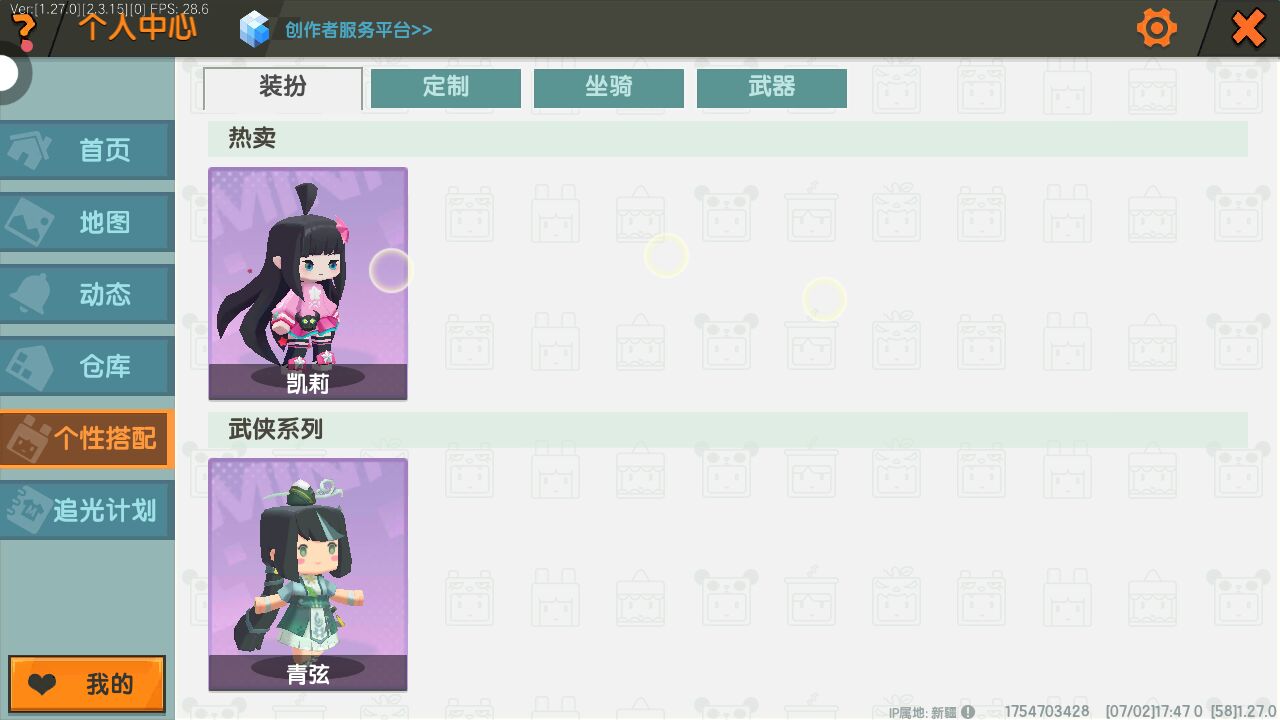Image resolution: width=1280 pixels, height=720 pixels.
Task: Click the bell icon beside 动态
Action: [30, 294]
